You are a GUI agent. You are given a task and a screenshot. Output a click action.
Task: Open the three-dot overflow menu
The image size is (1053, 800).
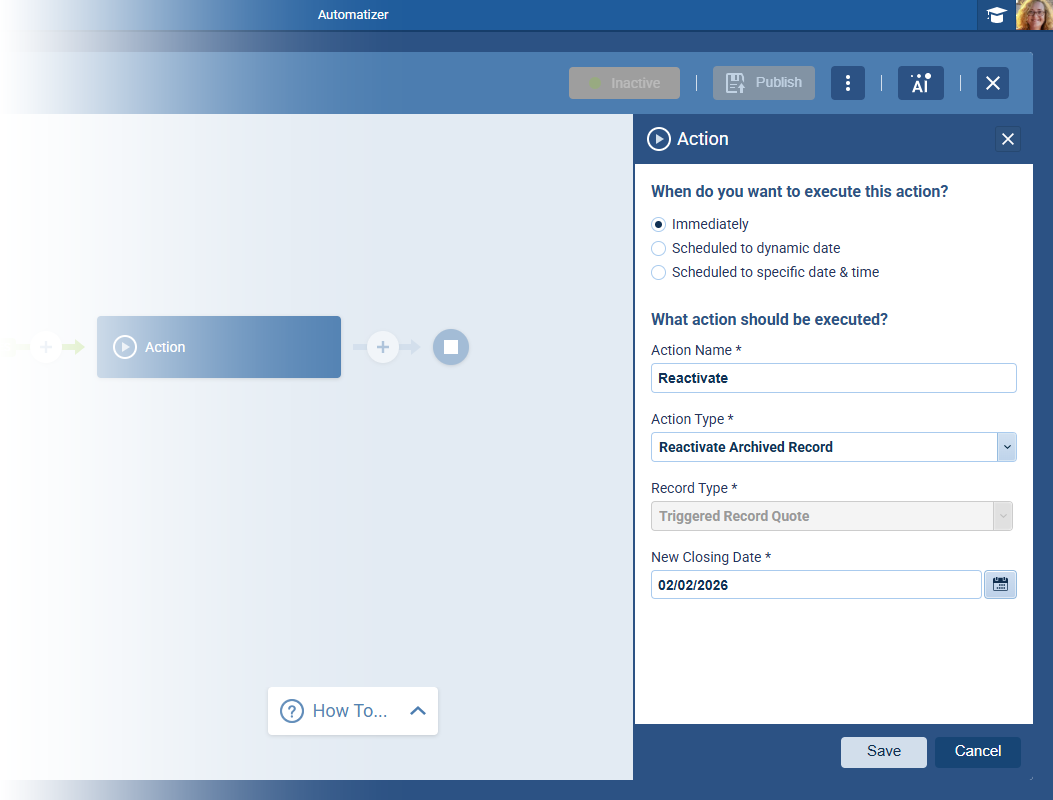(x=847, y=83)
